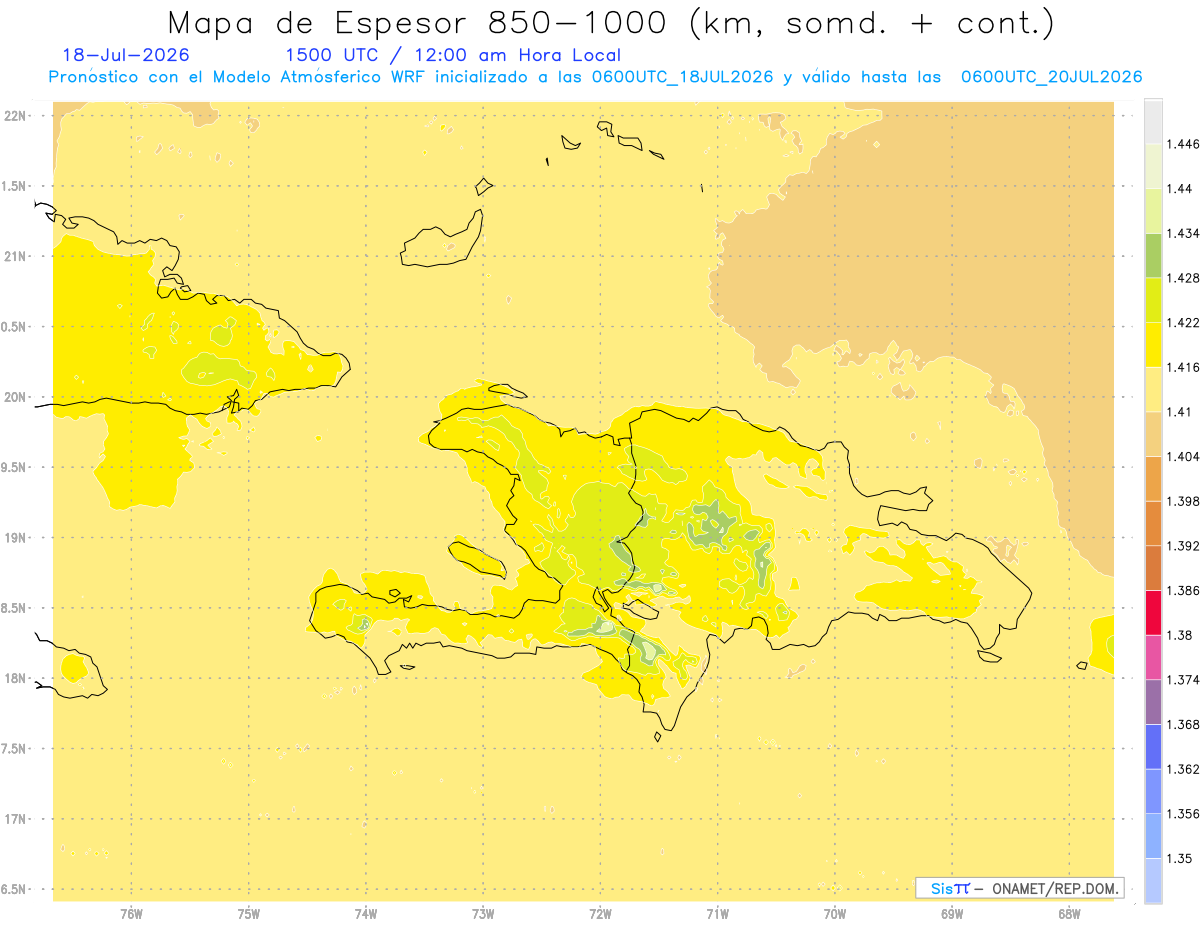The width and height of the screenshot is (1200, 927).
Task: Select the date text '18-Jul-2026'
Action: [126, 55]
